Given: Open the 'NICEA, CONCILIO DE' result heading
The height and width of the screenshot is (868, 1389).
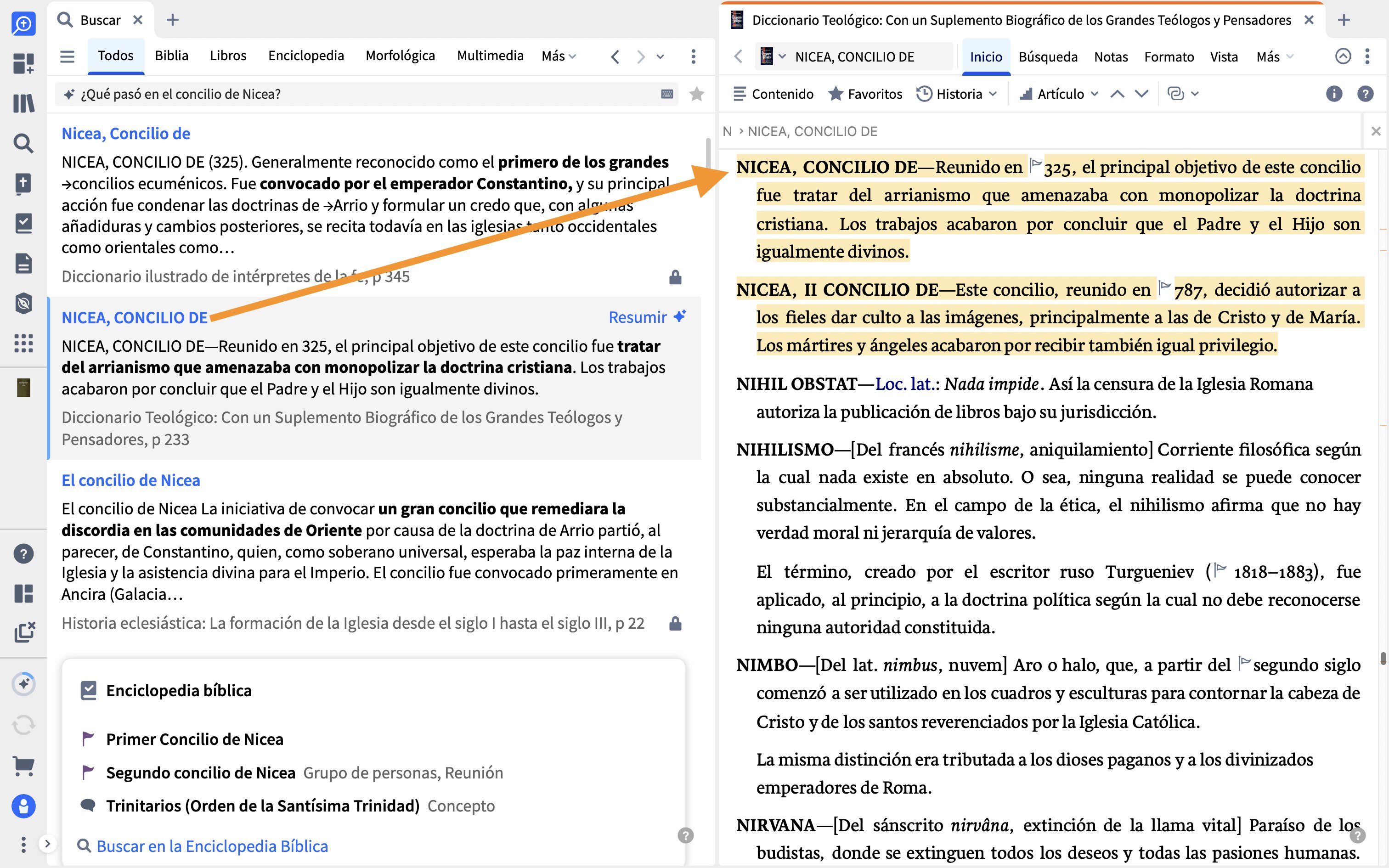Looking at the screenshot, I should click(134, 317).
